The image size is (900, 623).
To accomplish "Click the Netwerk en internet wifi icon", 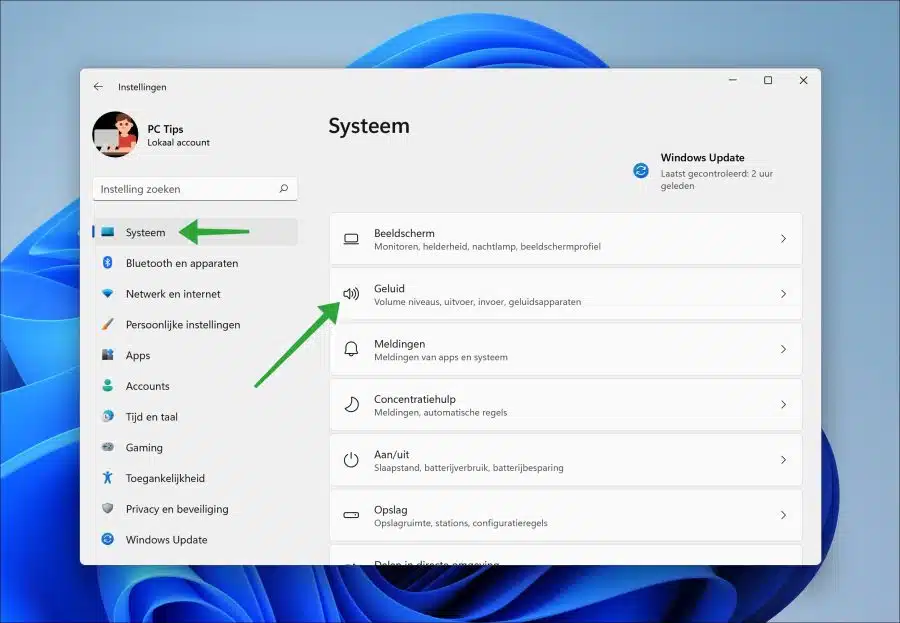I will (107, 293).
